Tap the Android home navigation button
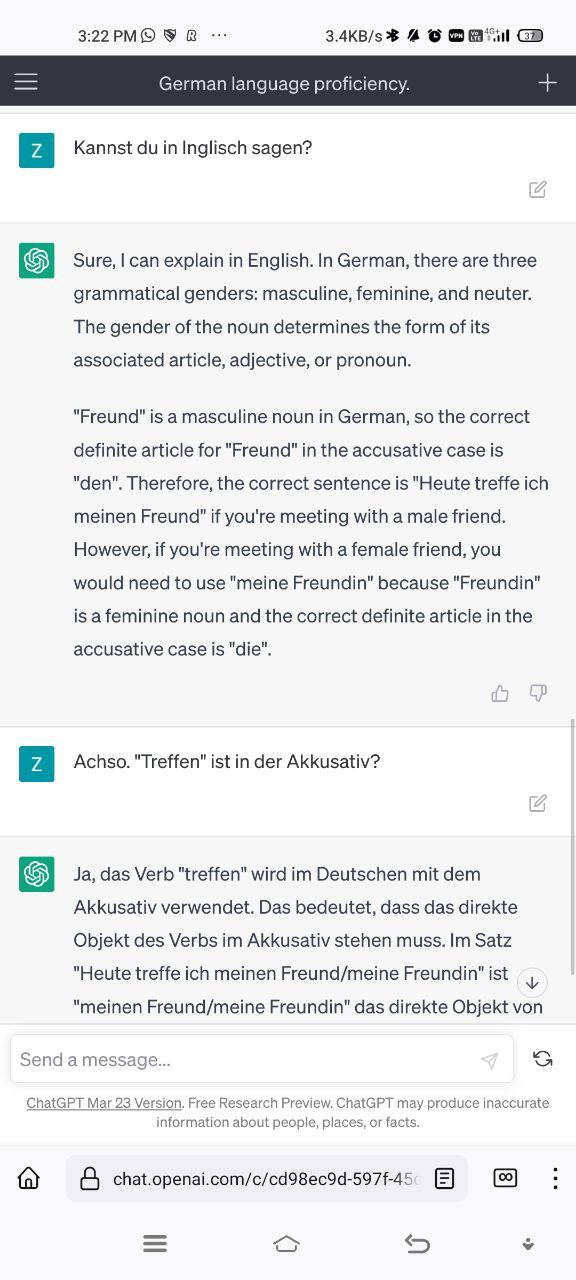This screenshot has width=576, height=1280. (286, 1244)
